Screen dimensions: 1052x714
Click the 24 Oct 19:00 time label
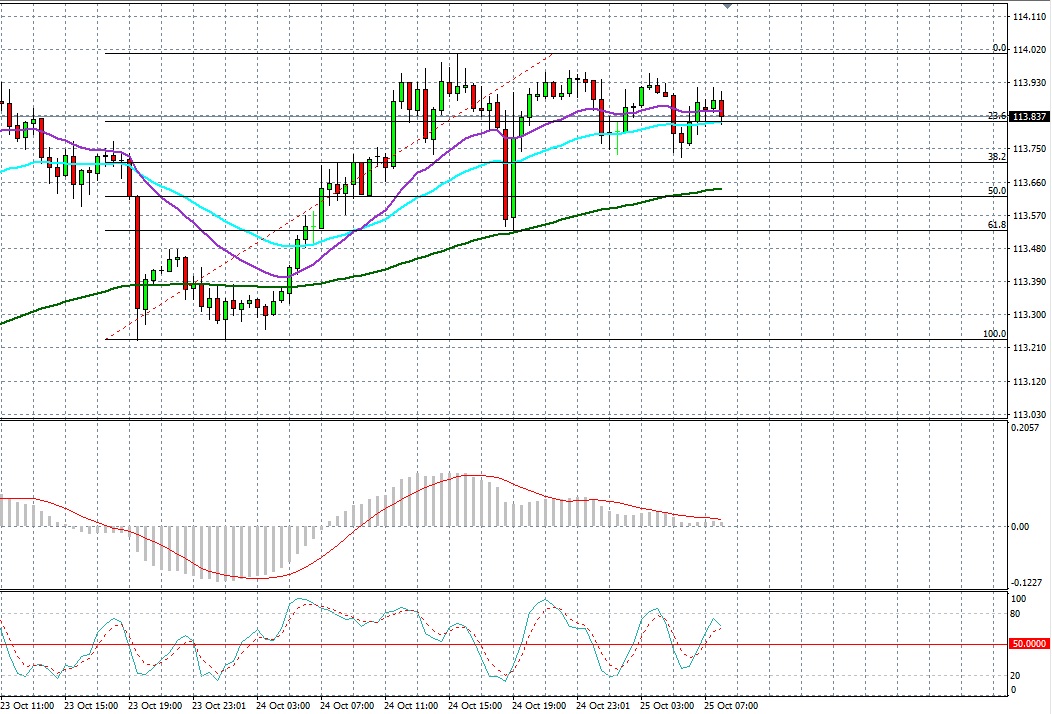pyautogui.click(x=539, y=706)
